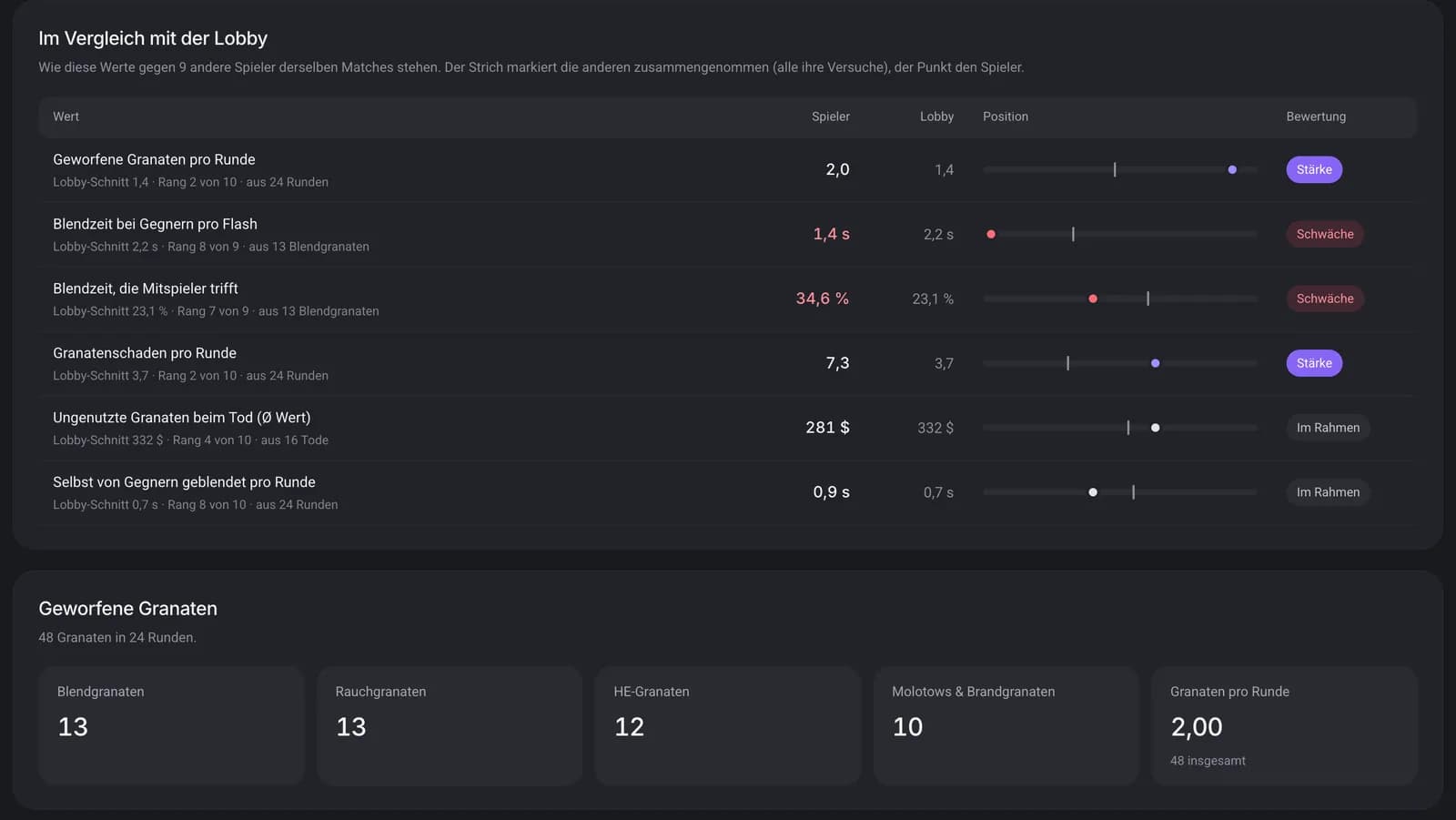Viewport: 1456px width, 820px height.
Task: Click the player value "1,4 s"
Action: [x=831, y=234]
